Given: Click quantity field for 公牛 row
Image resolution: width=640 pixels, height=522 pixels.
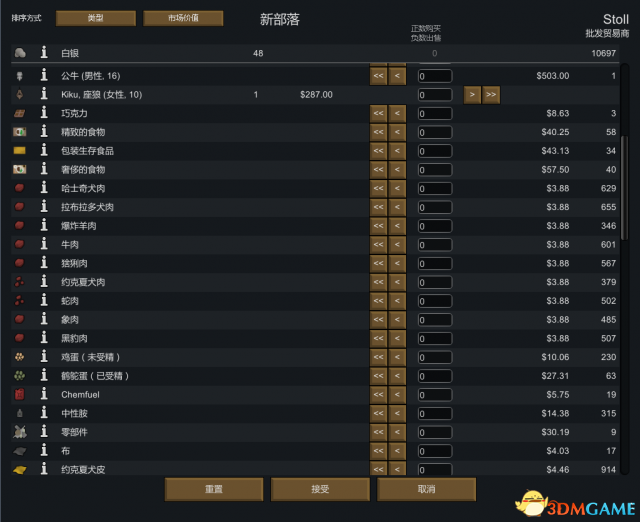Looking at the screenshot, I should tap(435, 76).
